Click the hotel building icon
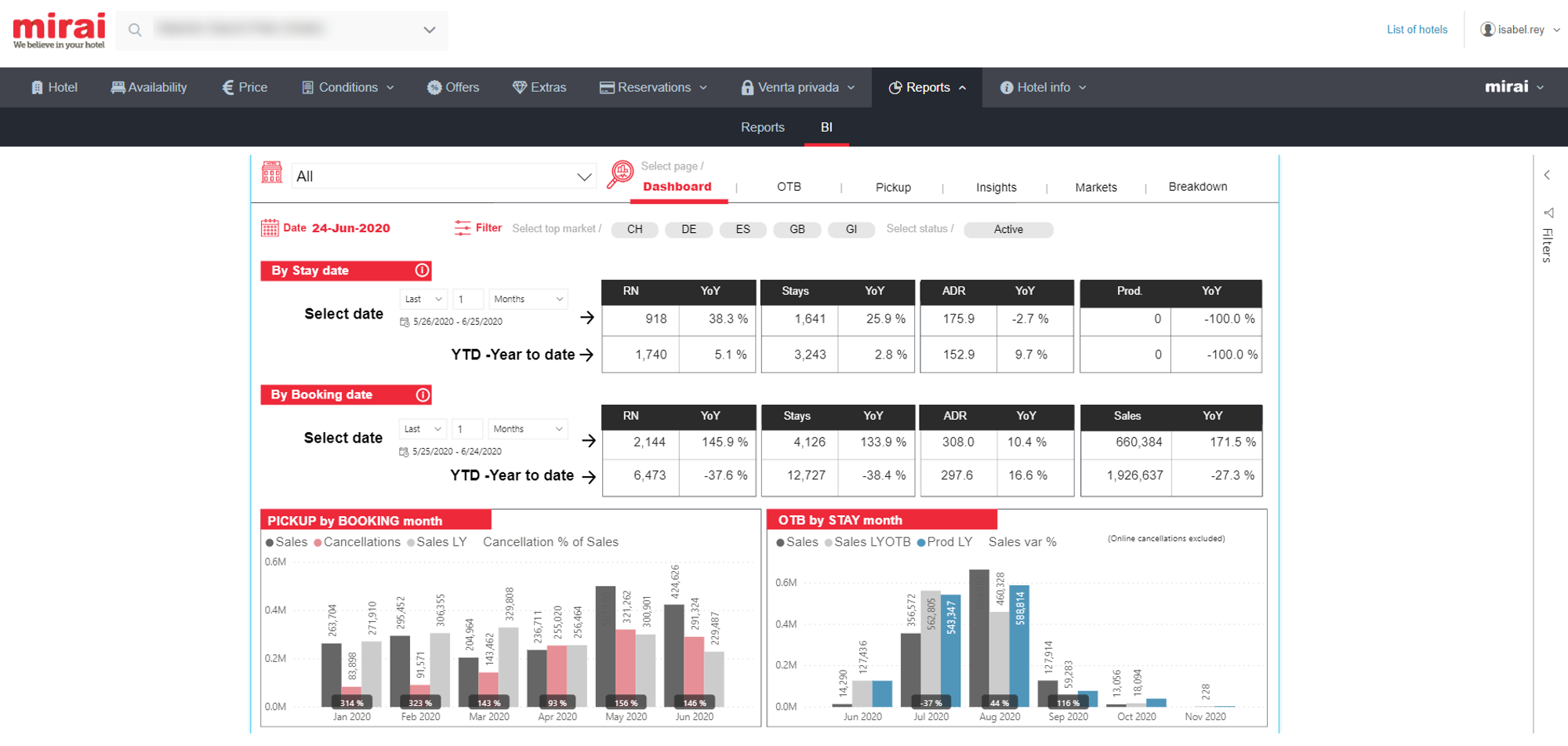The image size is (1568, 746). tap(272, 172)
